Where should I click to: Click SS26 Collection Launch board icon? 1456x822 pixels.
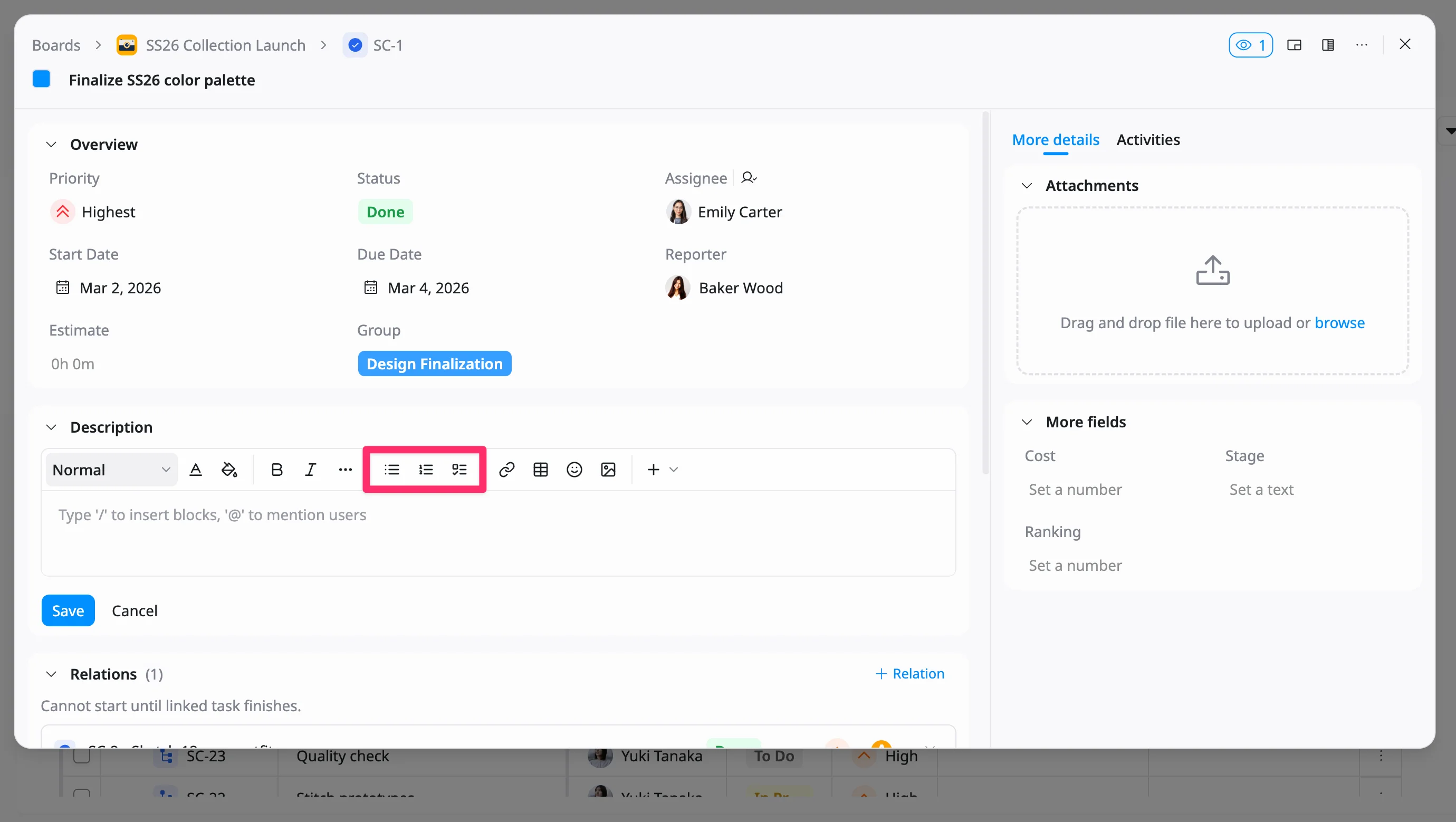[x=127, y=45]
